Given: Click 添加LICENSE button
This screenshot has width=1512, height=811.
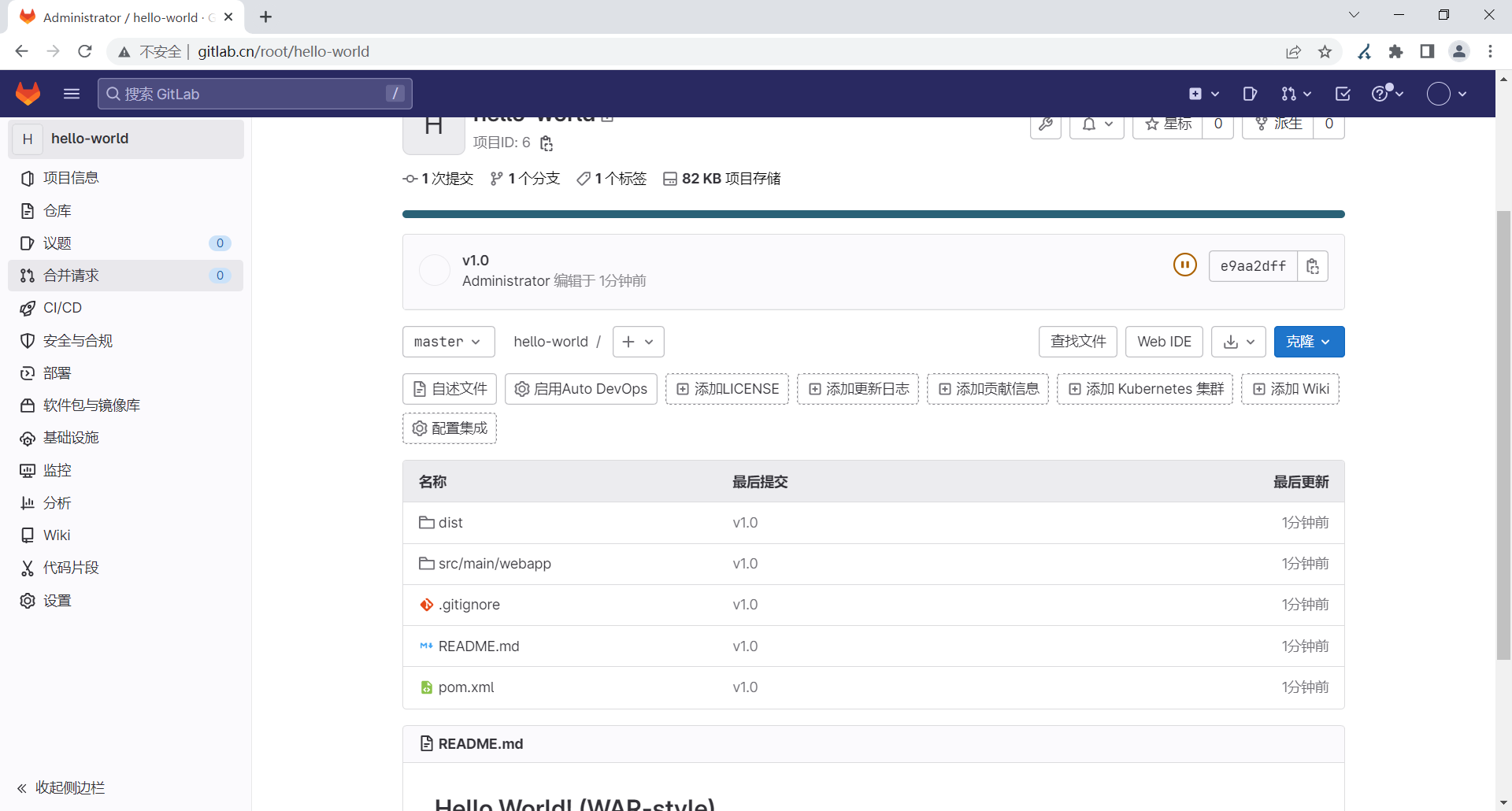Looking at the screenshot, I should (x=728, y=389).
